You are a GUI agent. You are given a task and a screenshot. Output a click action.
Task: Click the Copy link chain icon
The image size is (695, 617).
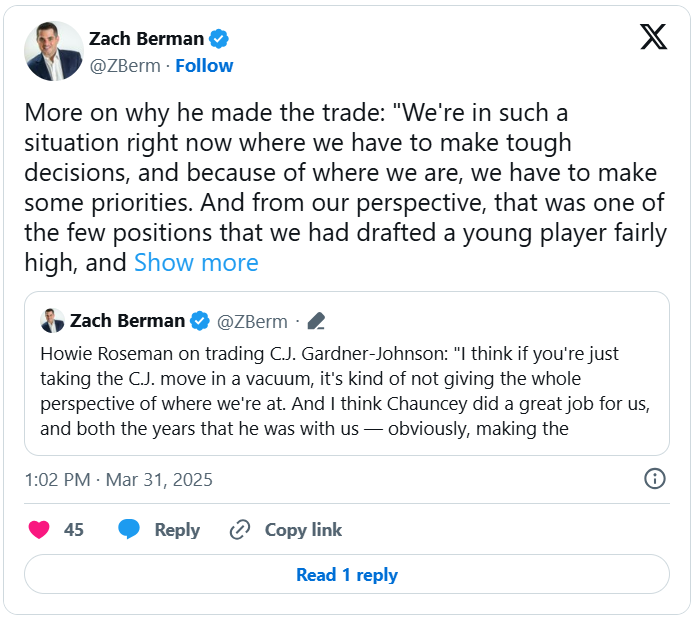(240, 530)
